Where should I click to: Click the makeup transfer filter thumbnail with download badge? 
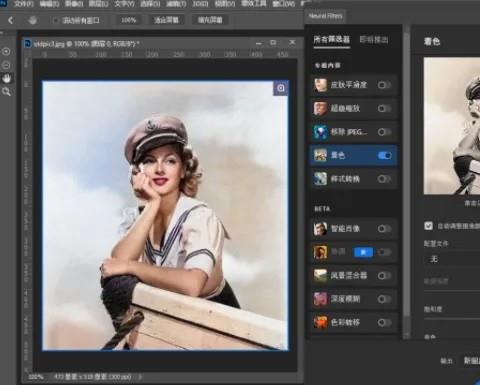(320, 252)
